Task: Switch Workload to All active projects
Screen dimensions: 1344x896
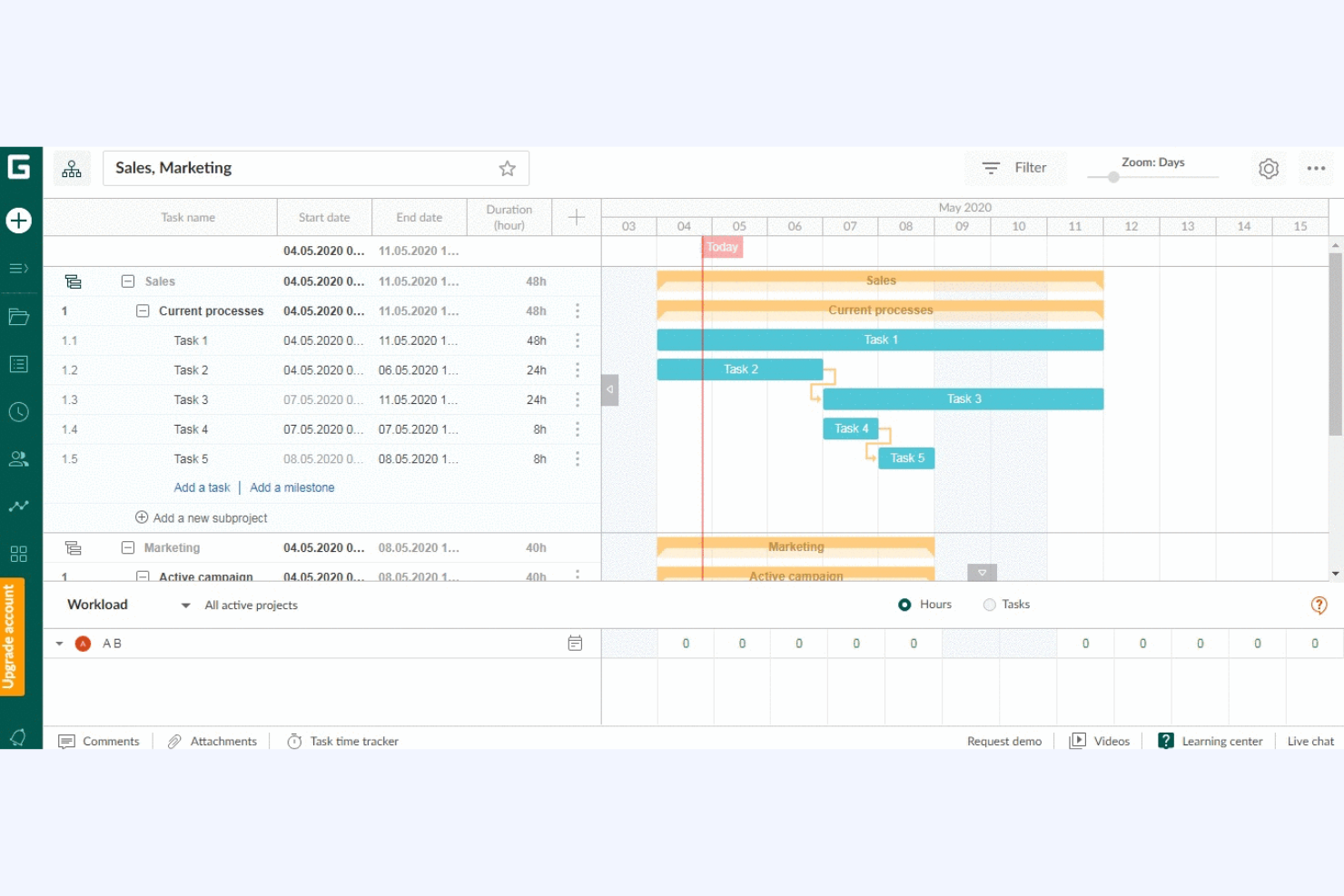Action: point(250,605)
